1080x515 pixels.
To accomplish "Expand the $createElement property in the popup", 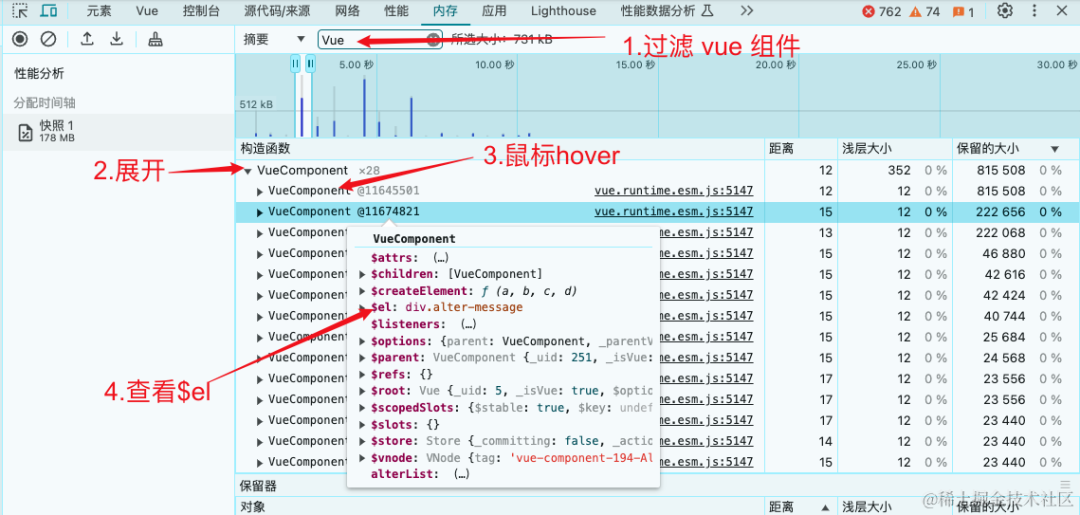I will [364, 291].
